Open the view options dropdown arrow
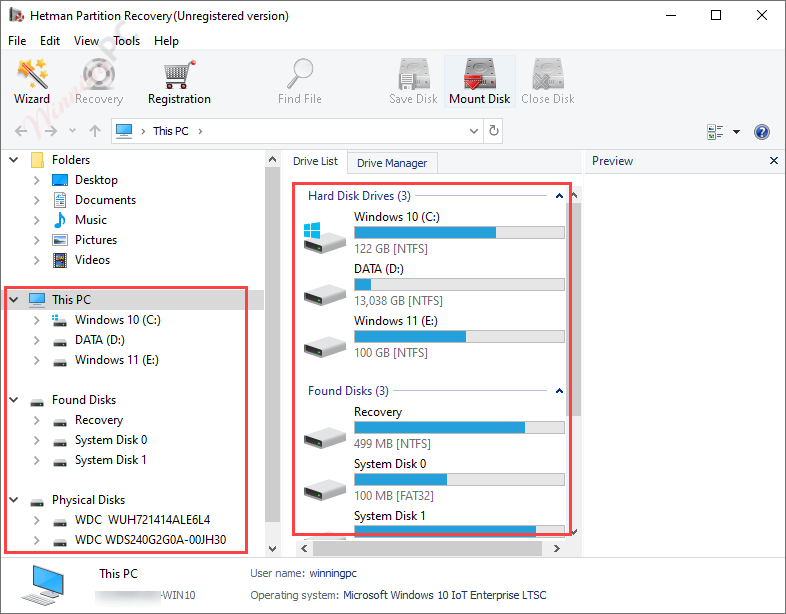786x614 pixels. click(x=736, y=132)
